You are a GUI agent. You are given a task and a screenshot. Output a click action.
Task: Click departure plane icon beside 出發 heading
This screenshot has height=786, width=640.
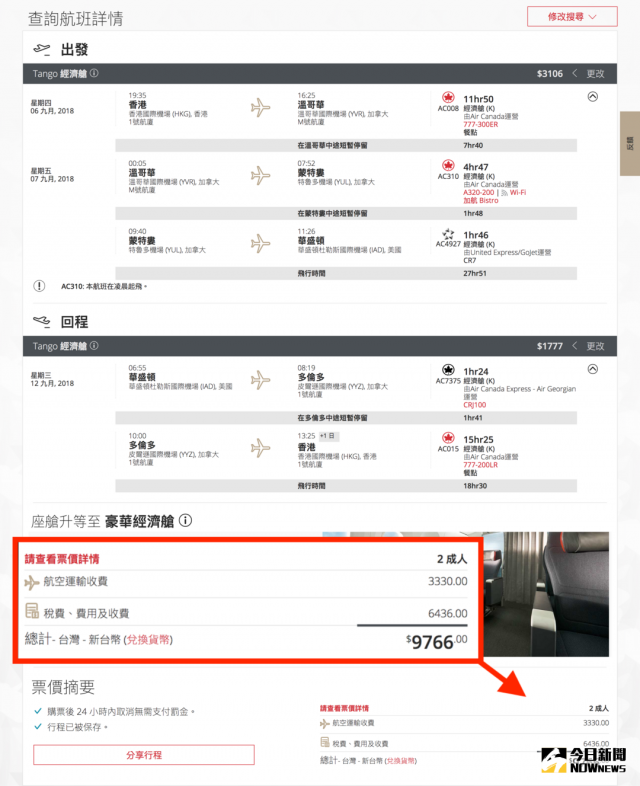pos(42,49)
